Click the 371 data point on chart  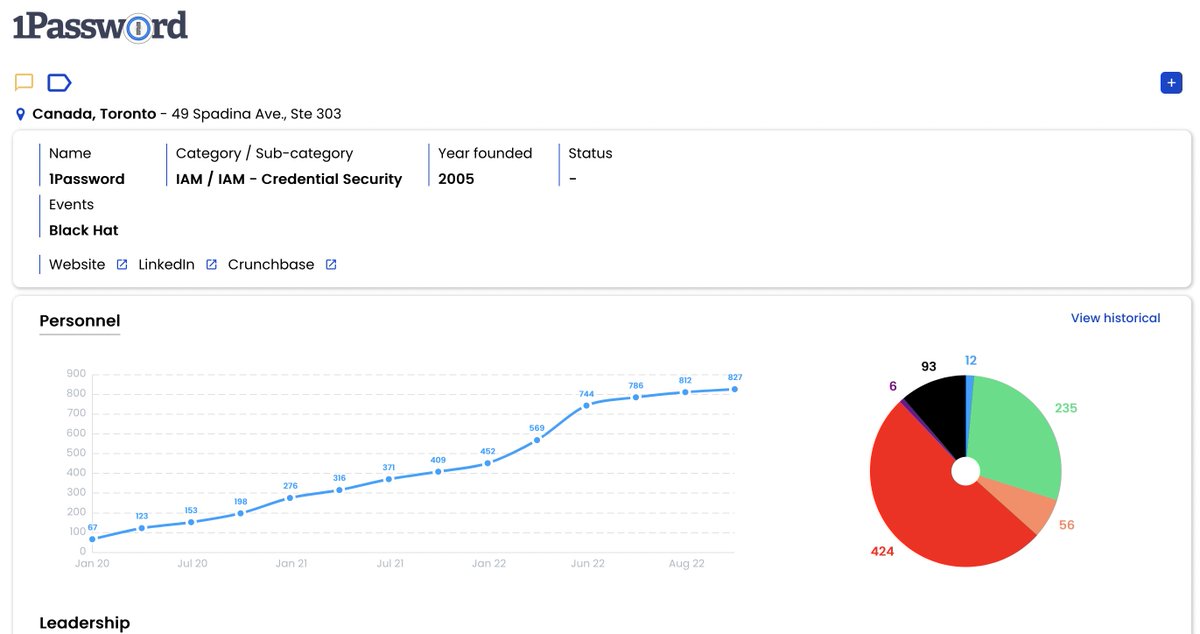(x=389, y=479)
